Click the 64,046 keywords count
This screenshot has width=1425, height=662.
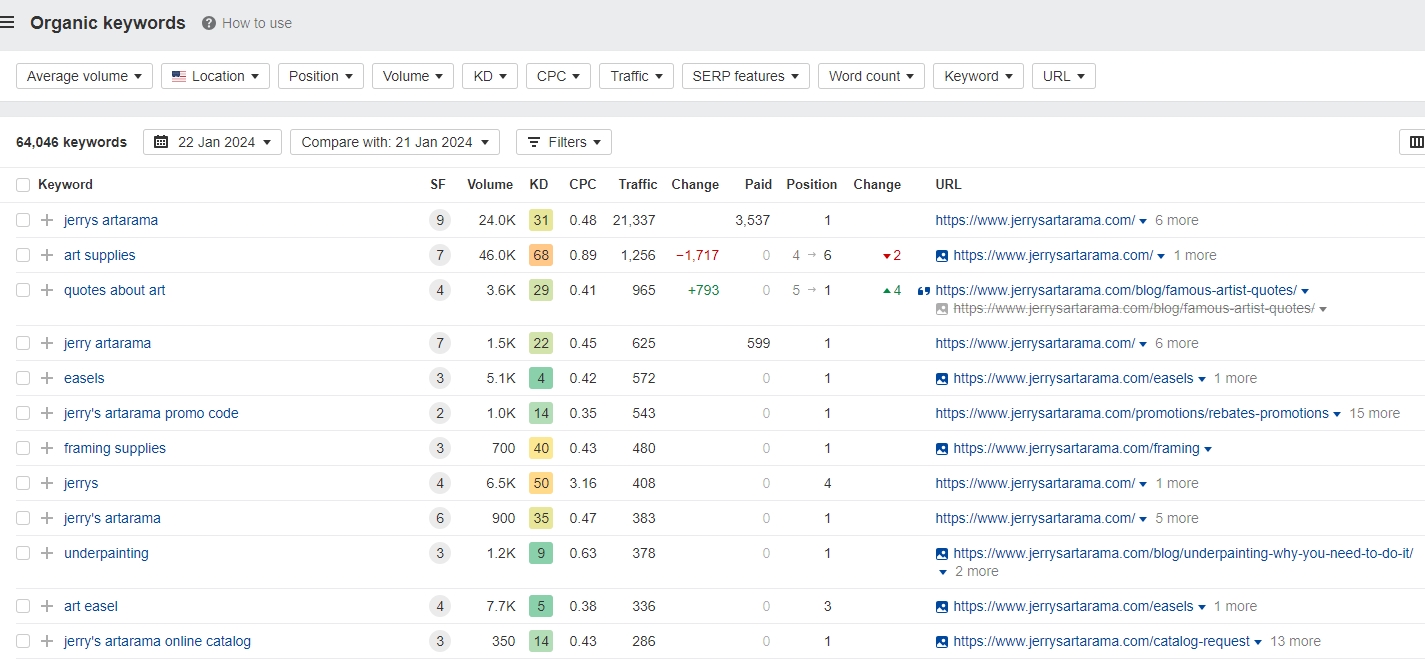coord(71,142)
